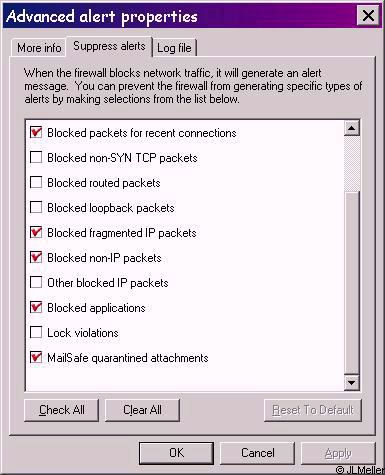Click the Check All button
The width and height of the screenshot is (385, 475).
(x=62, y=410)
